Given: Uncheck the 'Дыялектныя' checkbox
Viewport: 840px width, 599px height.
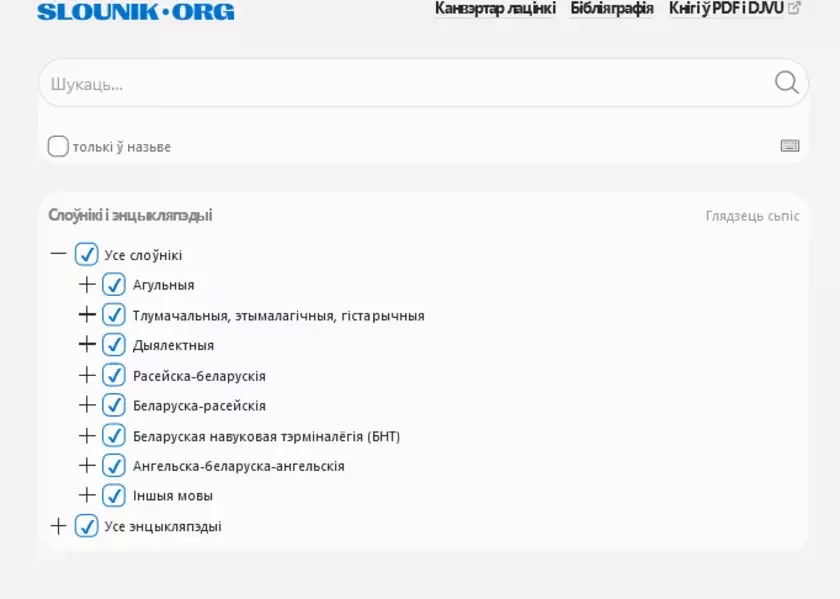Looking at the screenshot, I should tap(114, 345).
